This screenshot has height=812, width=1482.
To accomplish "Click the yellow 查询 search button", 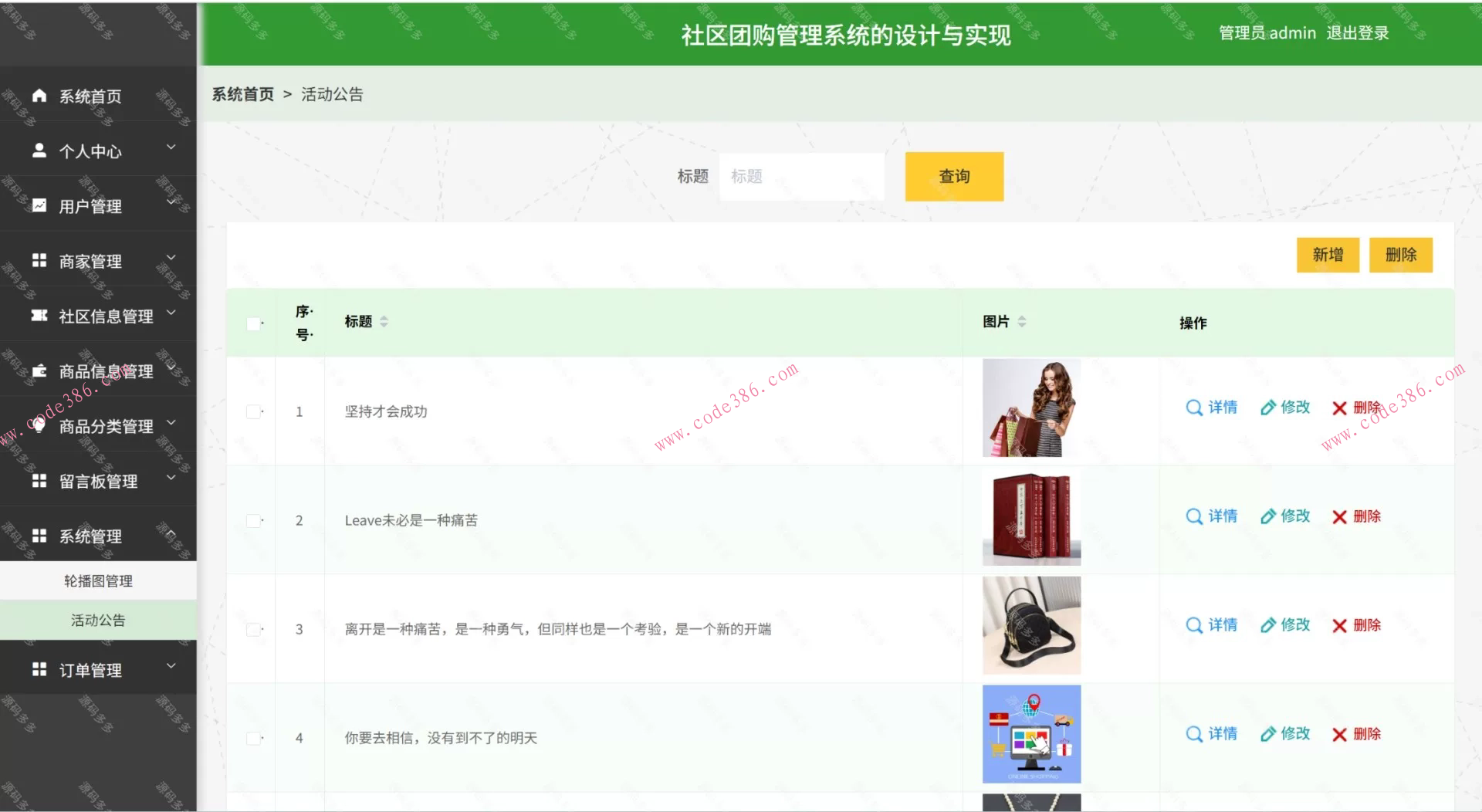I will [x=954, y=176].
